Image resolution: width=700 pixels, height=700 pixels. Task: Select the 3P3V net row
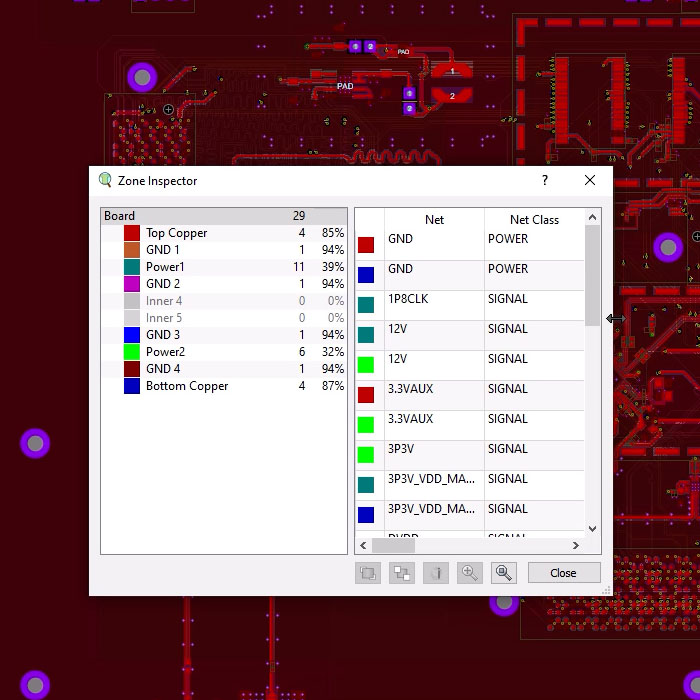click(470, 455)
